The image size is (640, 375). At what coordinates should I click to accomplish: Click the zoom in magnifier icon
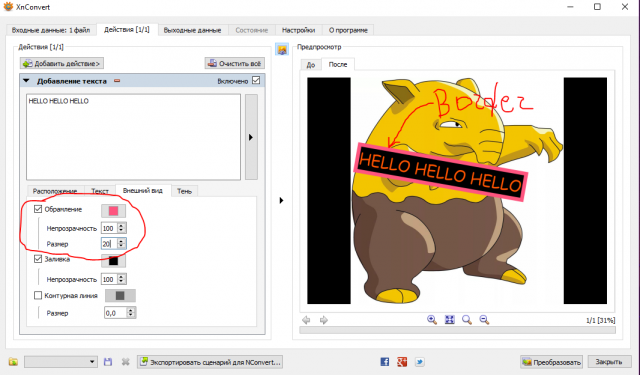tap(432, 320)
